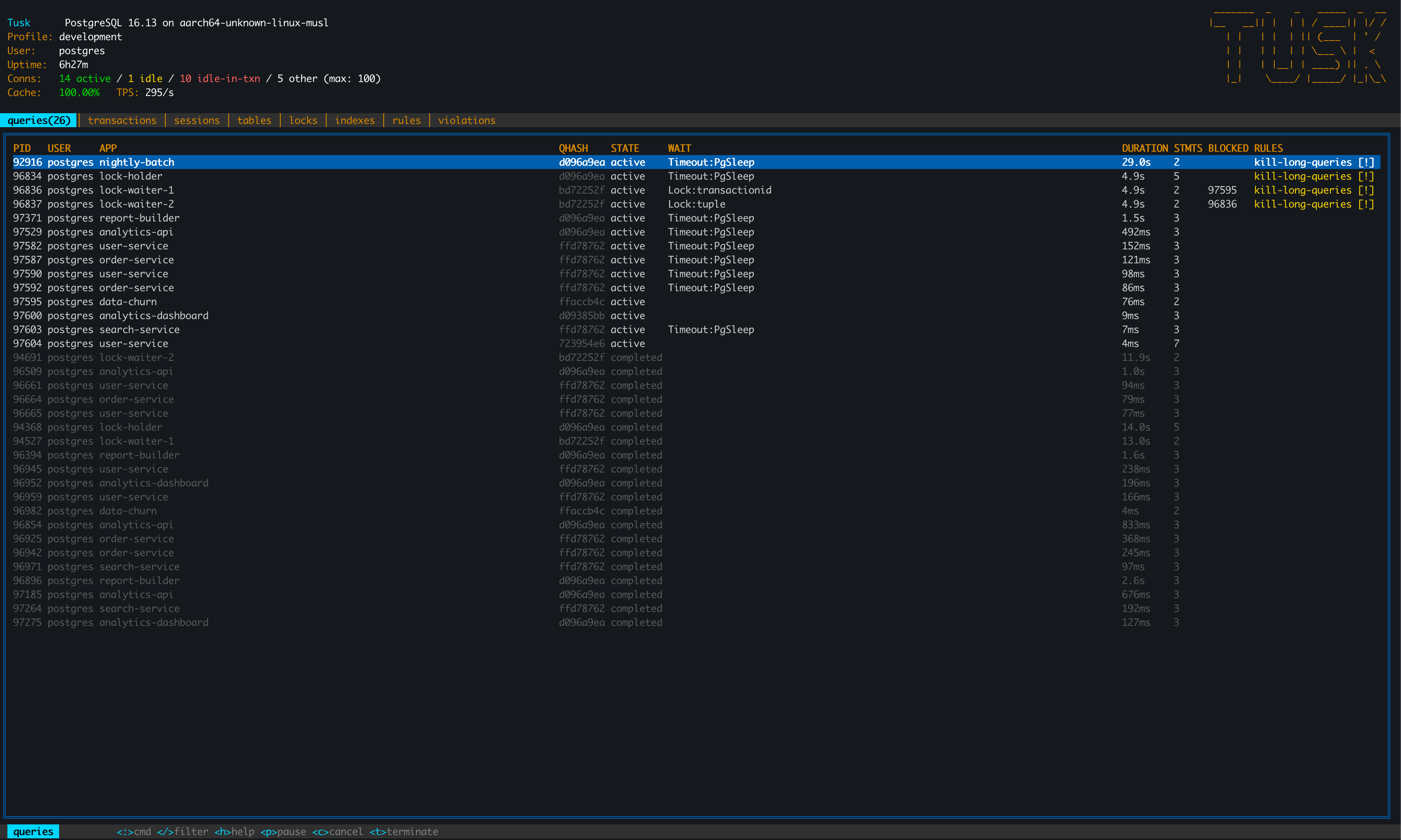This screenshot has height=840, width=1401.
Task: Select the nightly-batch query row
Action: click(696, 162)
